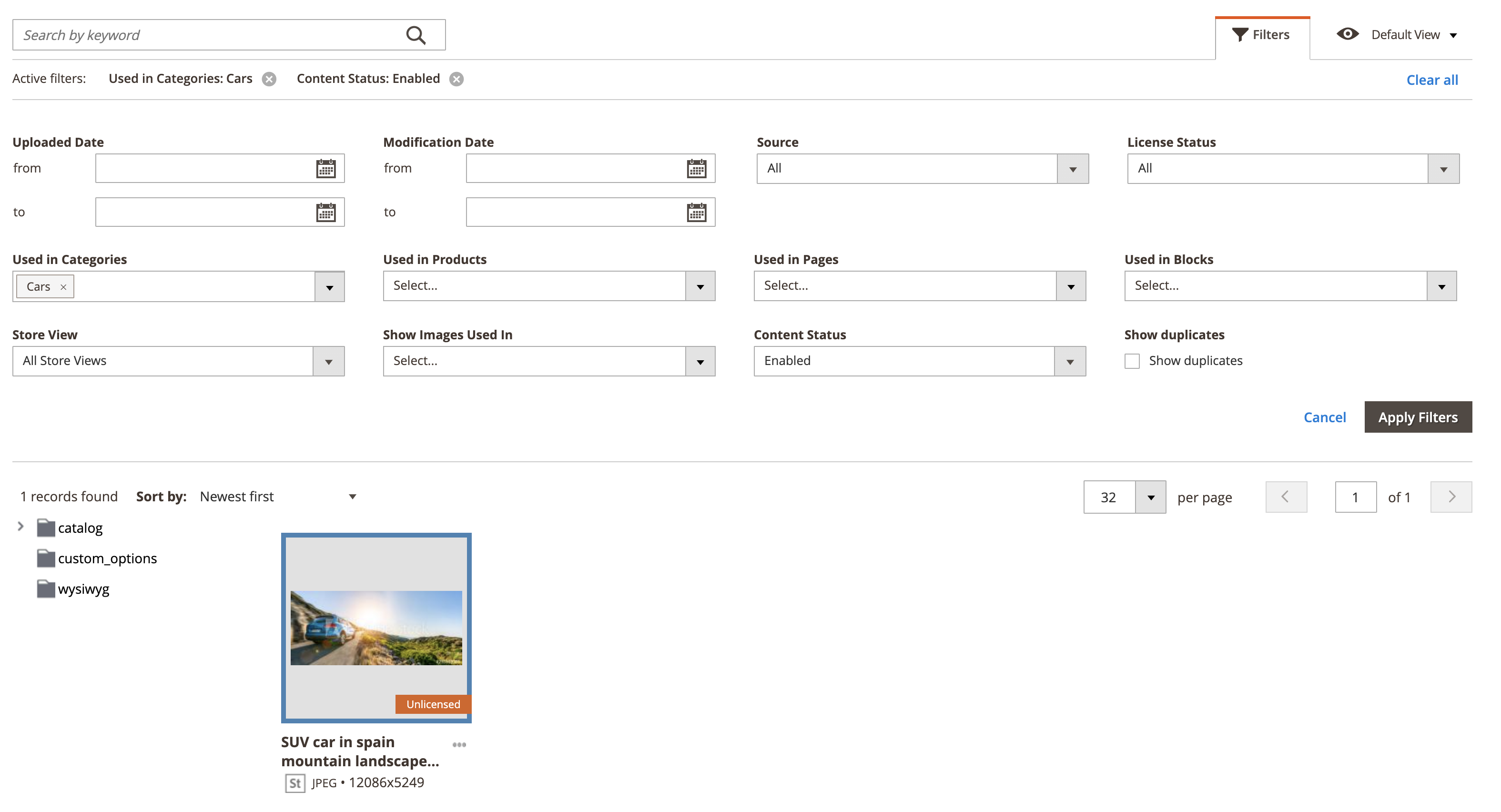Click the magnifying glass search icon

[x=416, y=35]
